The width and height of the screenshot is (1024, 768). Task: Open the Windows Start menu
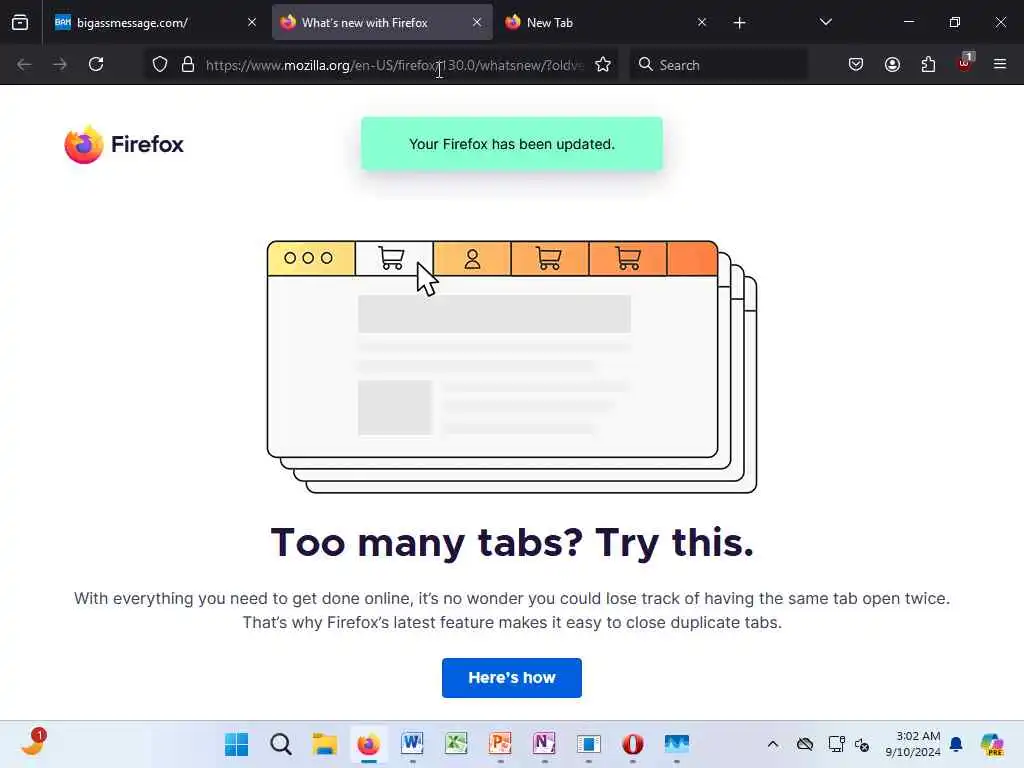(x=236, y=744)
